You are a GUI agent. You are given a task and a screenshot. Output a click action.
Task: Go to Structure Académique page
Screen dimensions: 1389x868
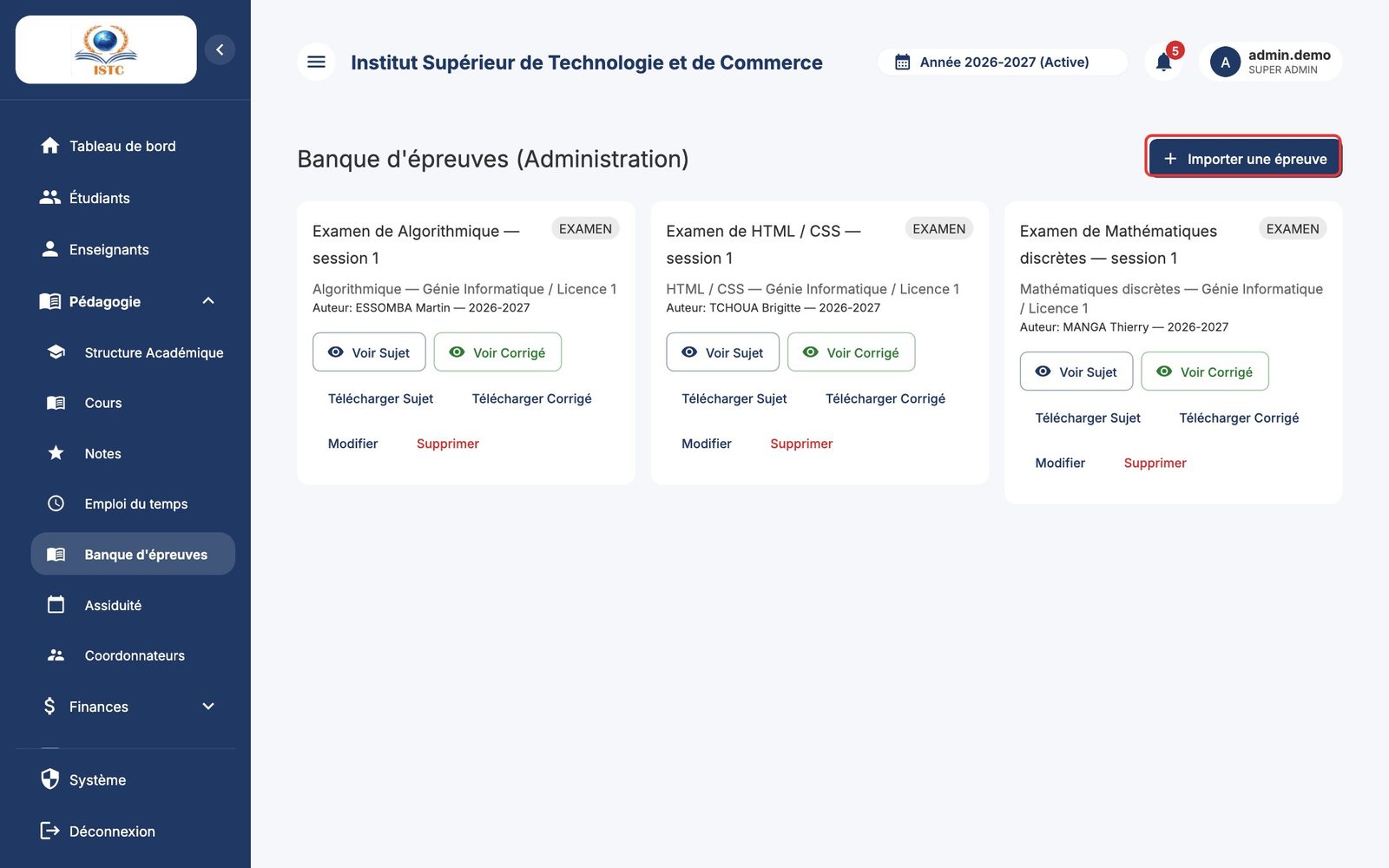coord(133,352)
